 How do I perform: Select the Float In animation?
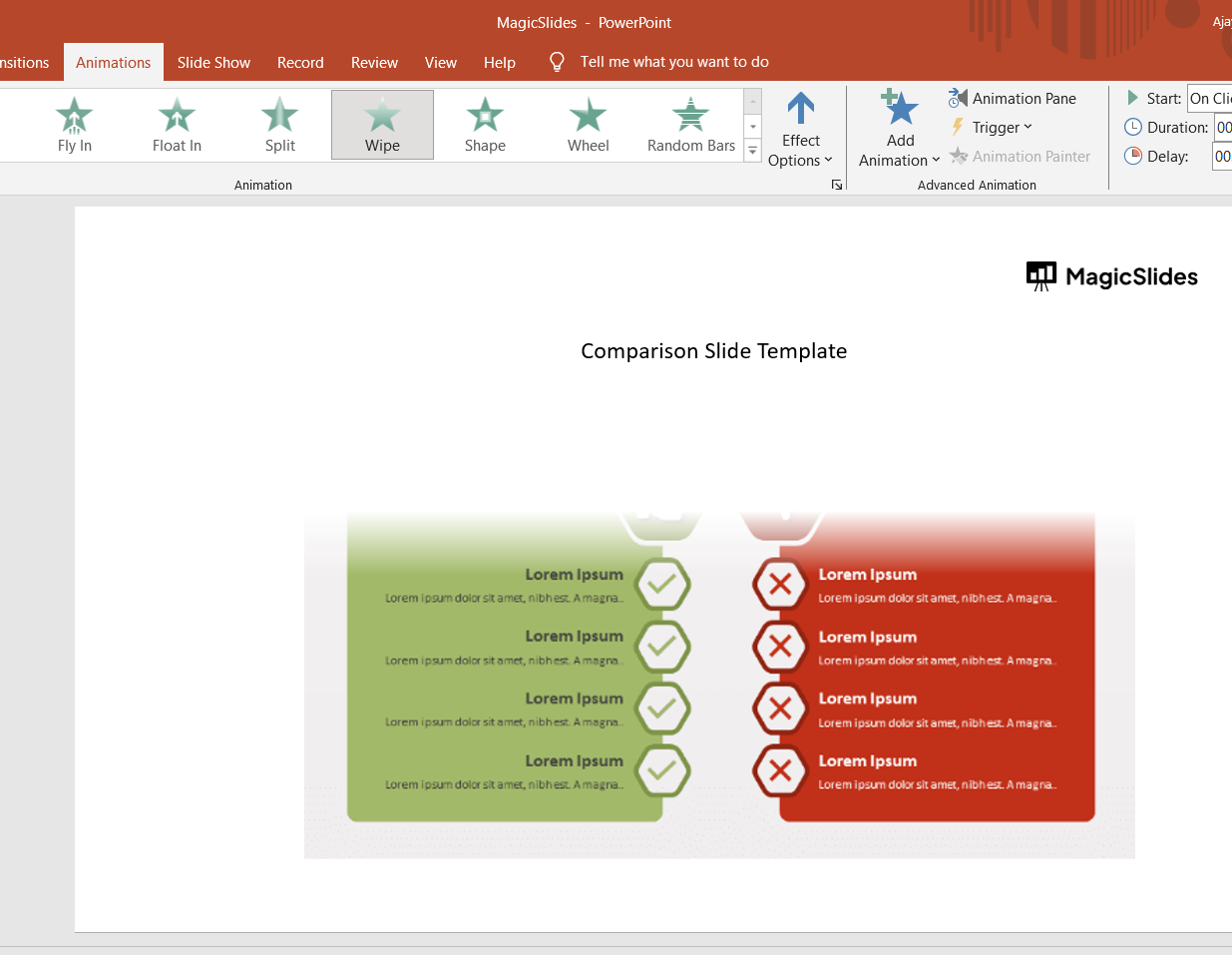tap(177, 125)
